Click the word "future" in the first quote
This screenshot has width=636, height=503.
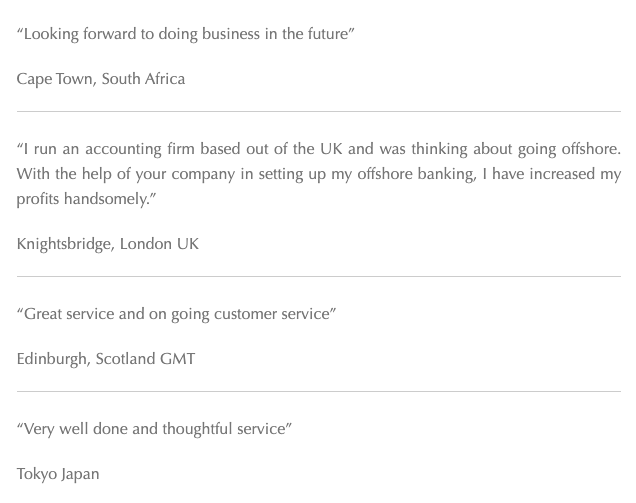[327, 34]
